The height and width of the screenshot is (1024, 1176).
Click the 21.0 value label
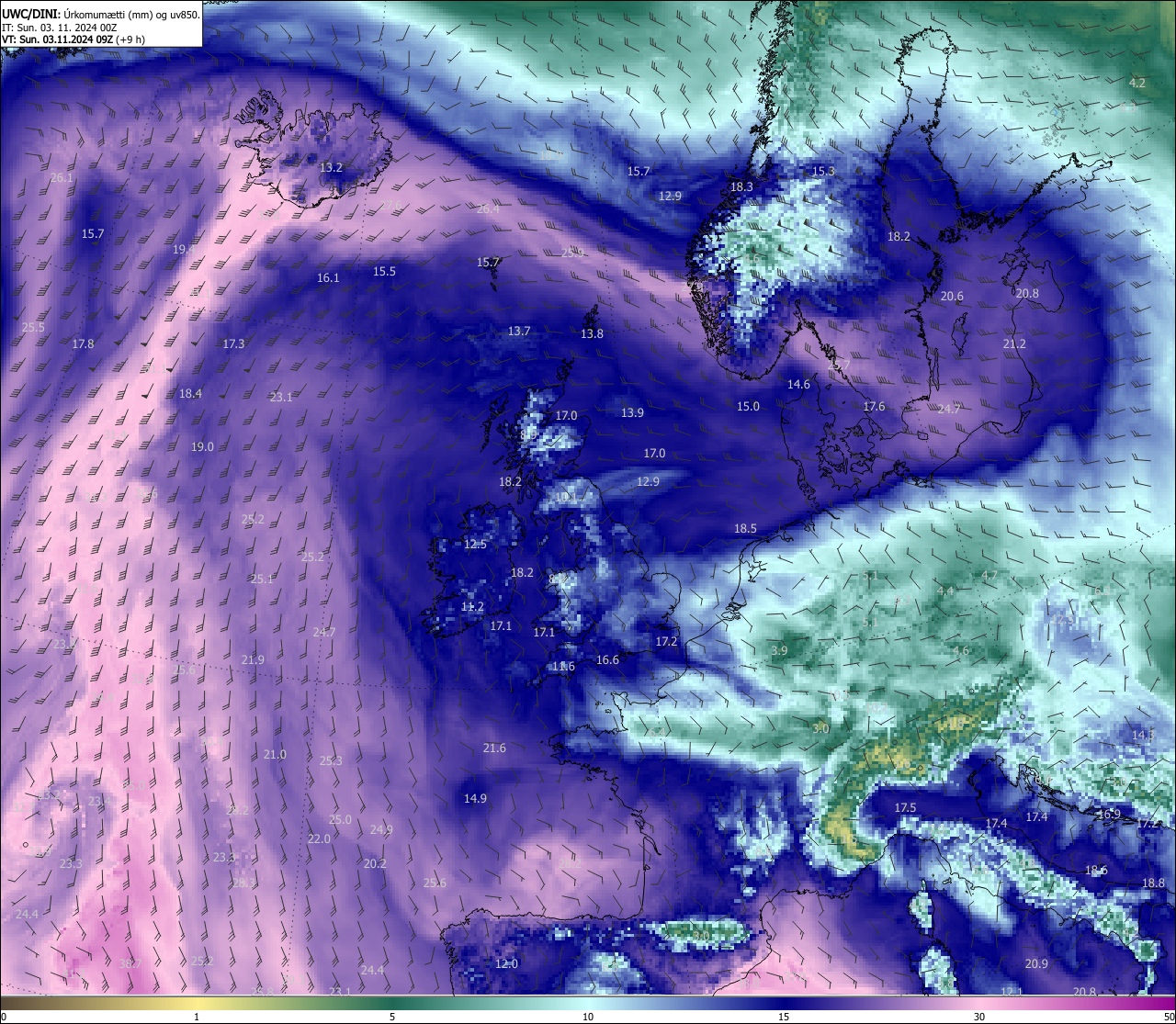275,754
